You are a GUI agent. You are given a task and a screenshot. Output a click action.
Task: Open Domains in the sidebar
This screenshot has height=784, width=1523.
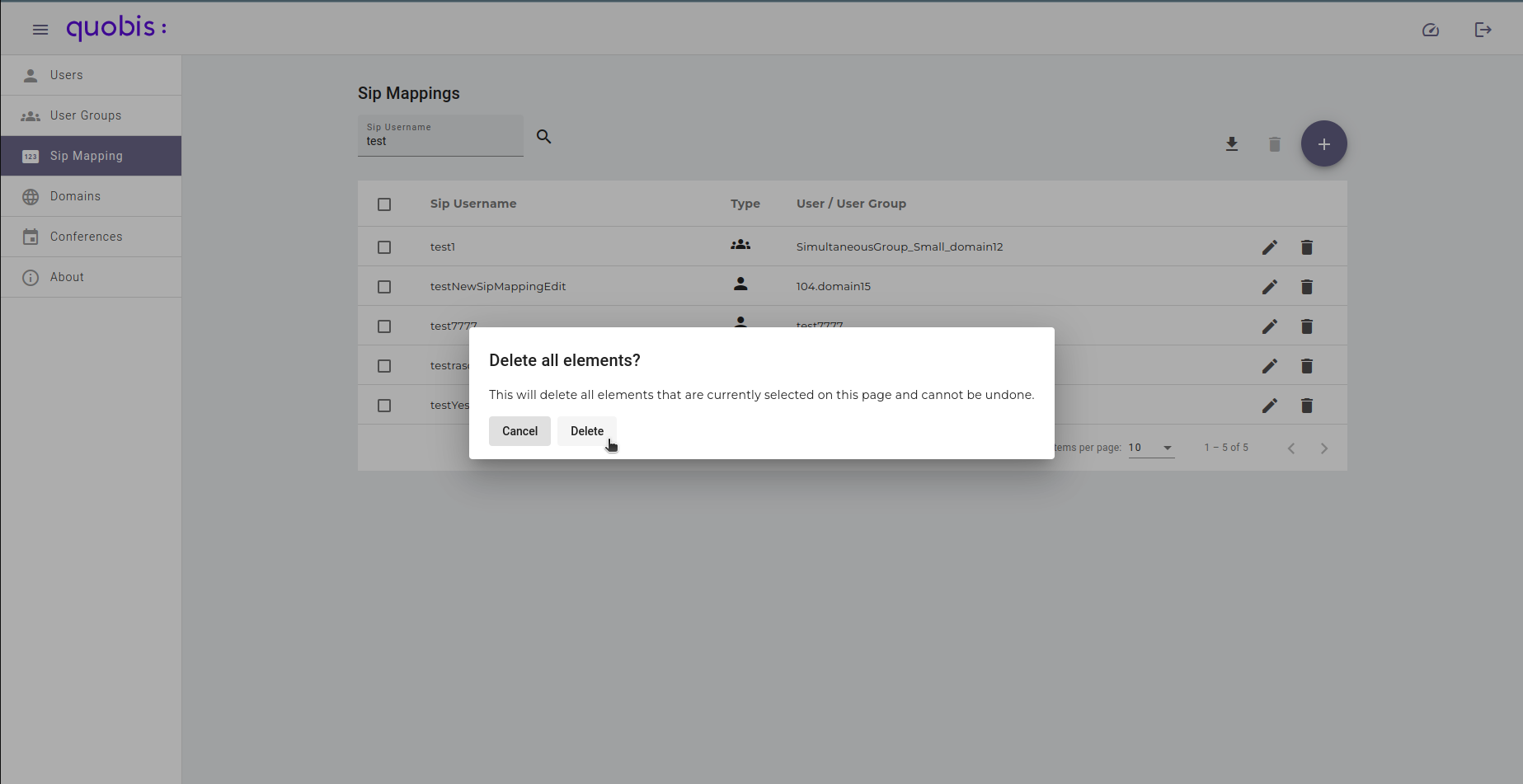(91, 196)
